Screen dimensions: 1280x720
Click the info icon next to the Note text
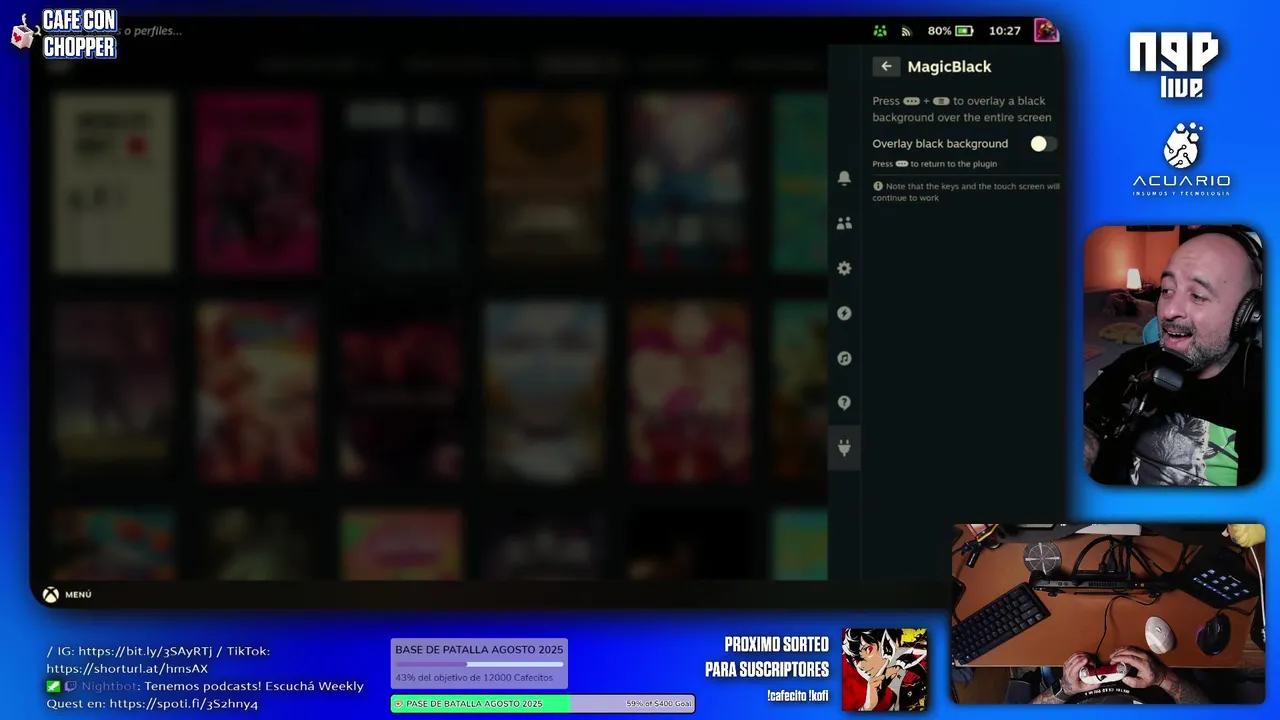click(878, 186)
